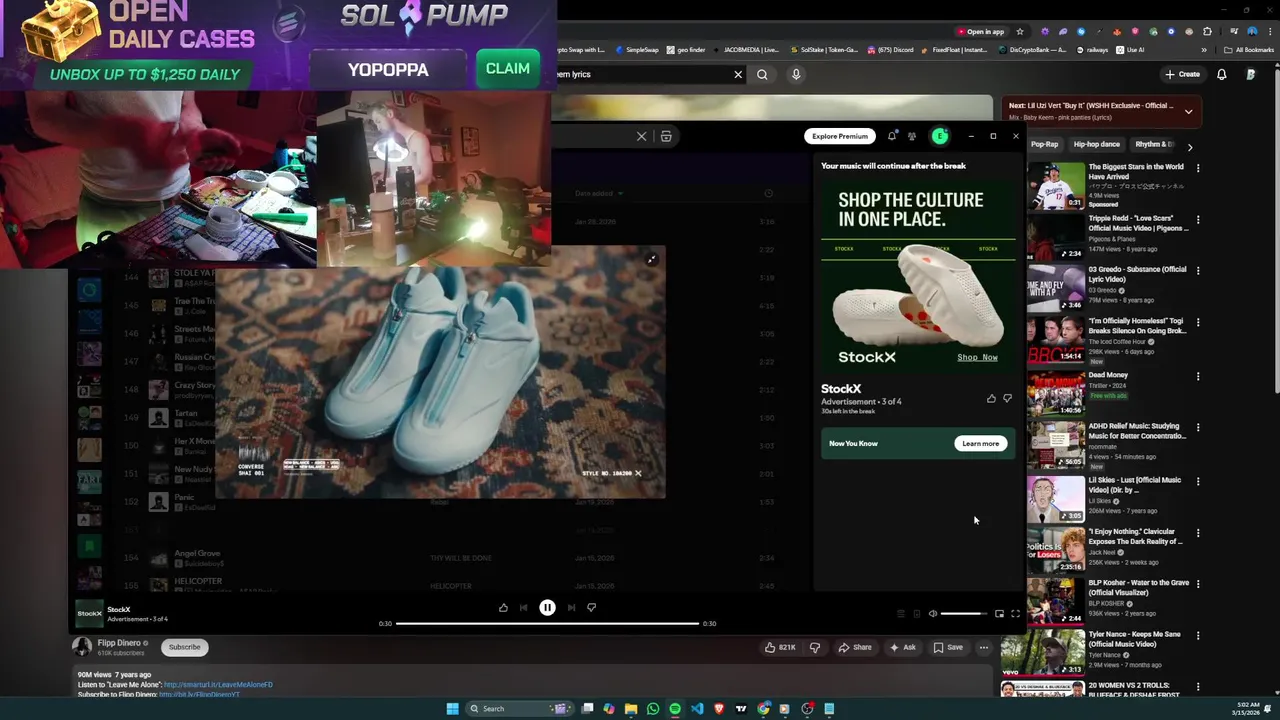Pause playback in the Spotify player
This screenshot has width=1280, height=720.
(x=547, y=607)
